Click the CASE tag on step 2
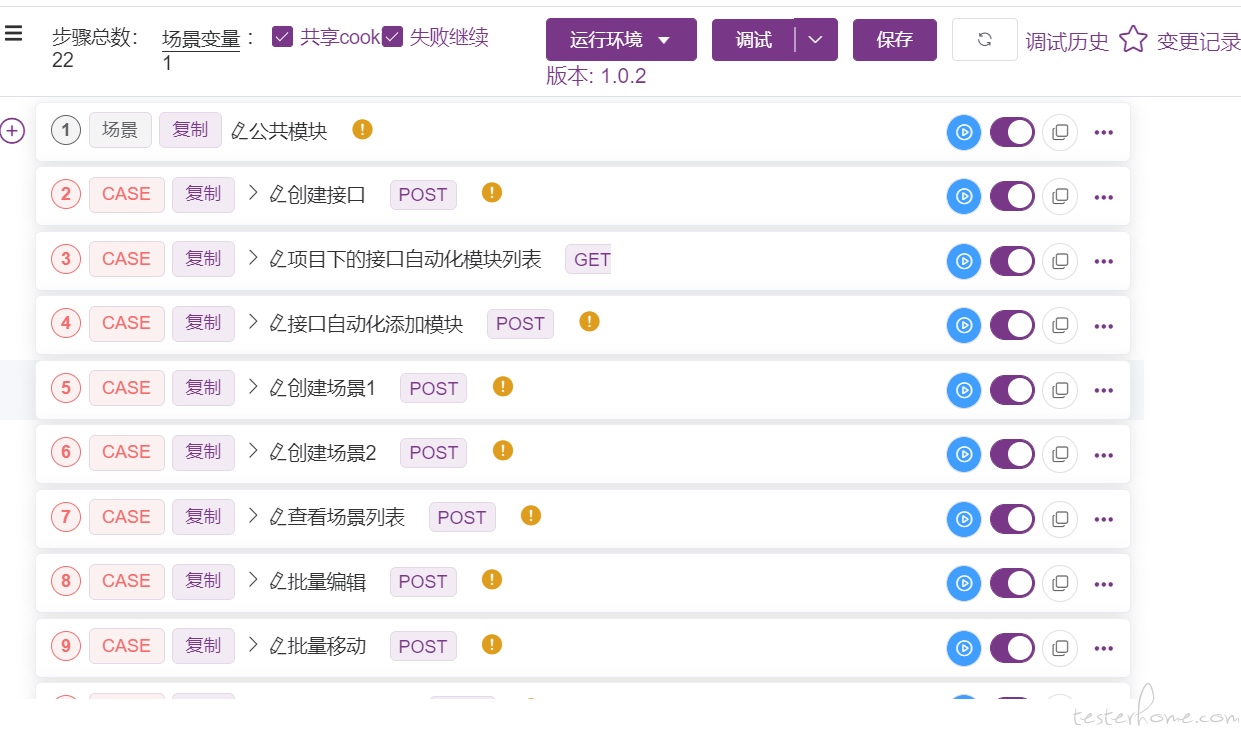 pos(126,194)
